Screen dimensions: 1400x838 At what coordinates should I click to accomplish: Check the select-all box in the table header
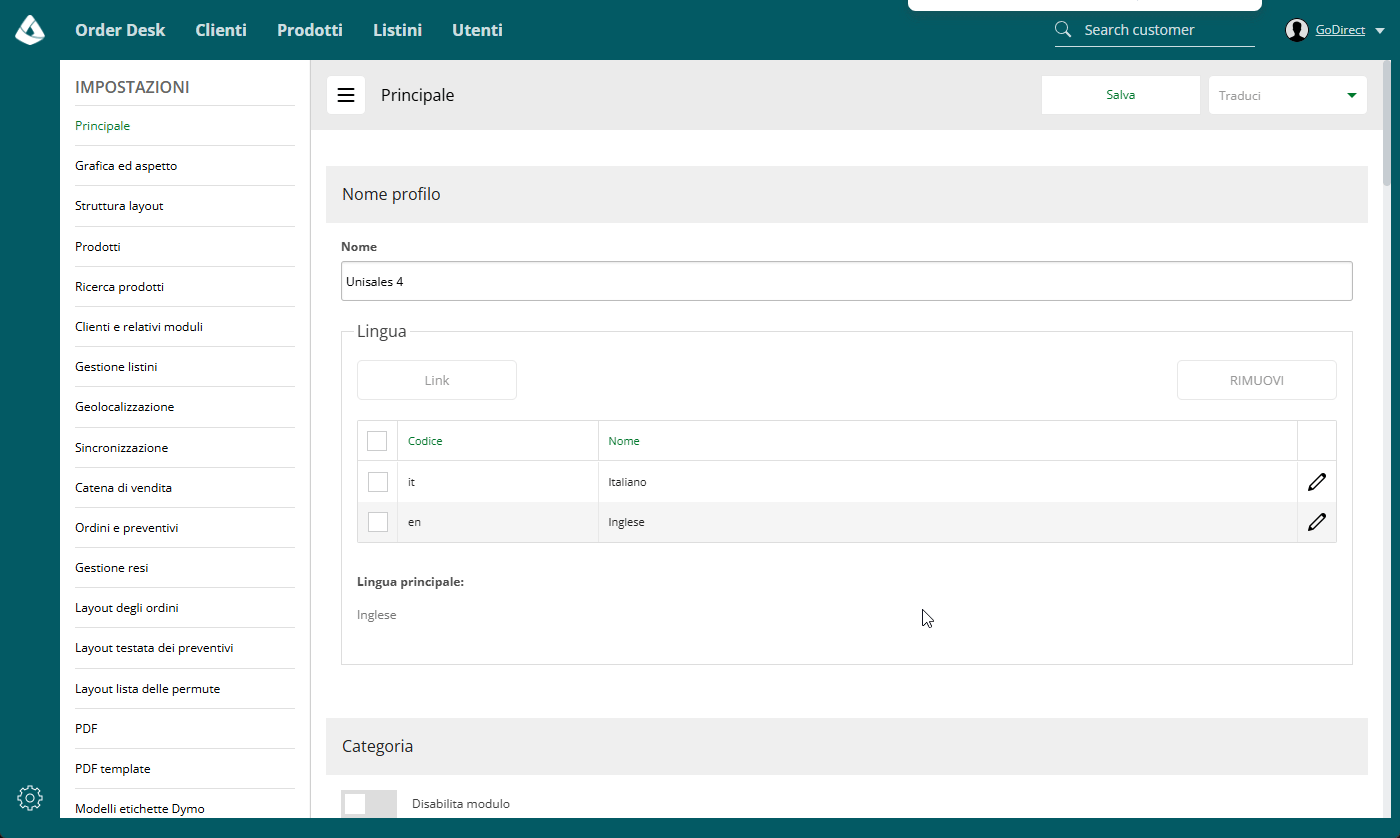click(377, 441)
